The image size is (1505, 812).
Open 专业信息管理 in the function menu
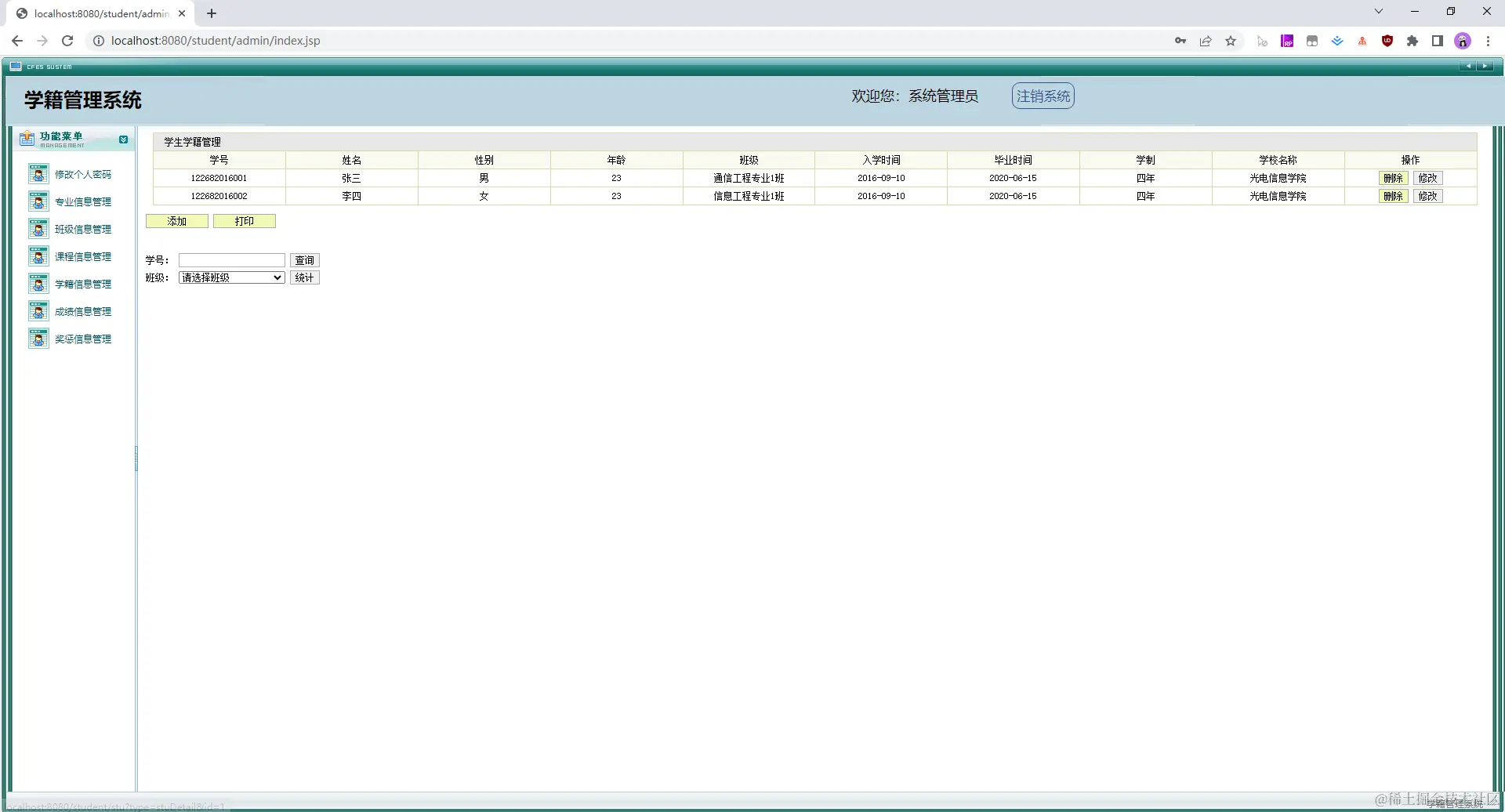click(x=83, y=201)
